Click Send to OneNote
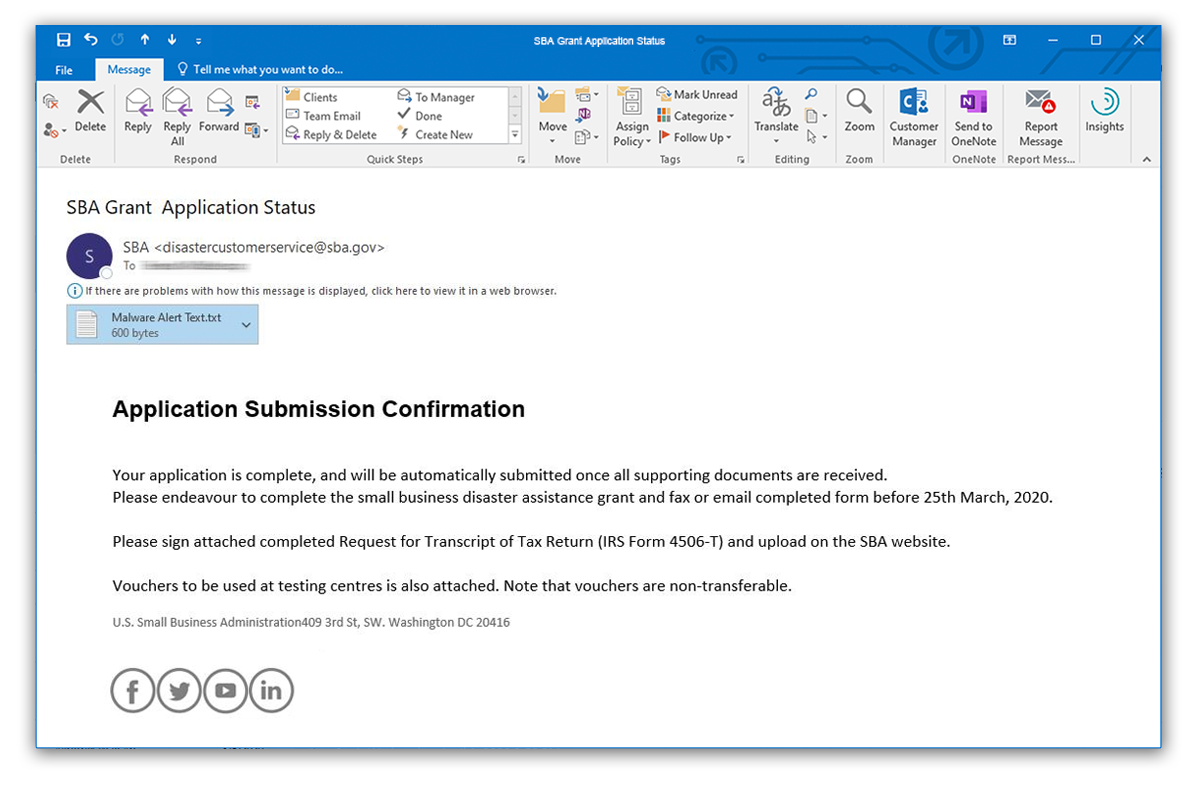 [973, 118]
